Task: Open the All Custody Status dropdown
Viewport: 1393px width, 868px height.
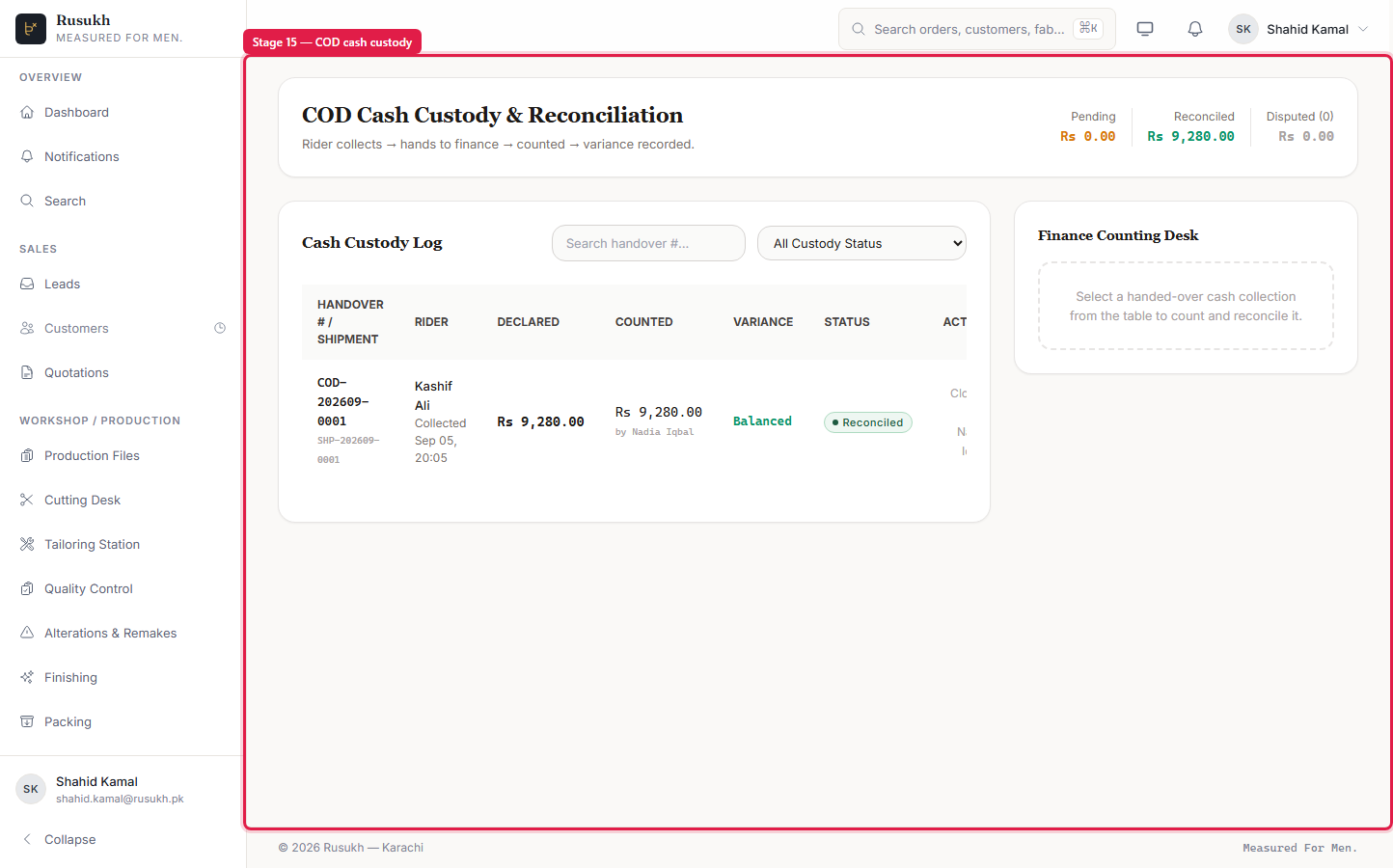Action: click(x=861, y=243)
